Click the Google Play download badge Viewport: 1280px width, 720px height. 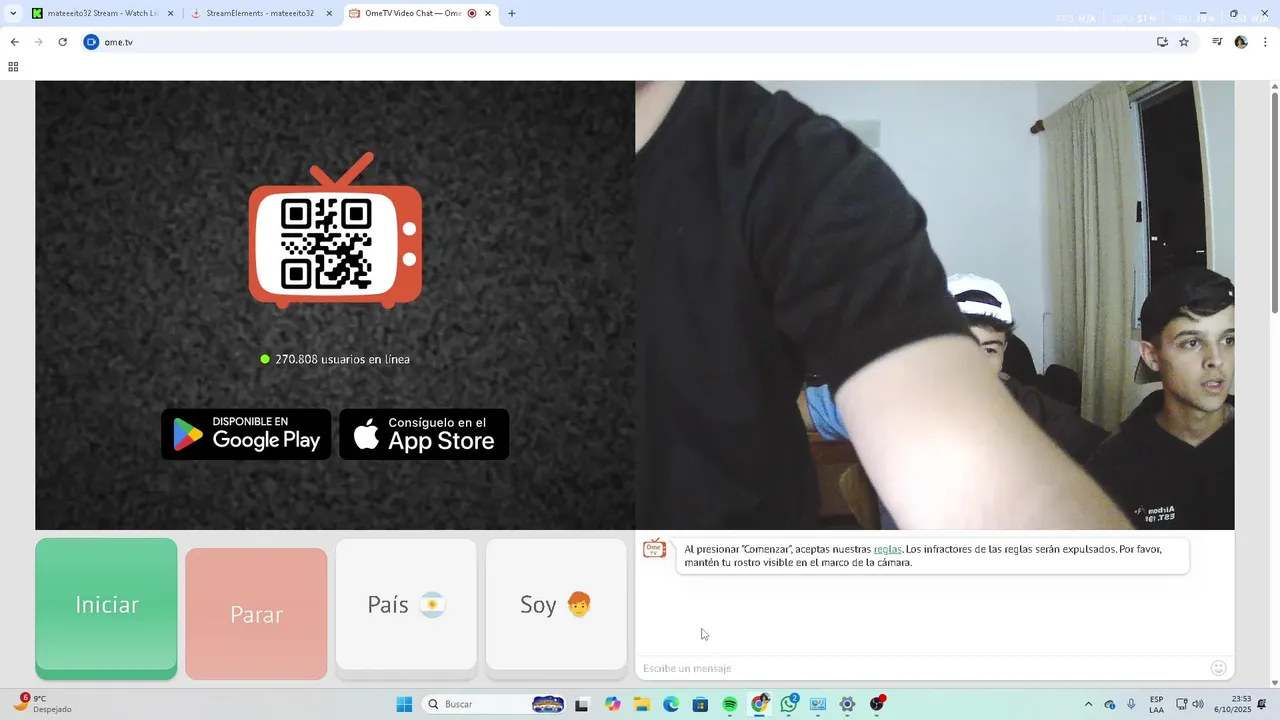click(246, 434)
